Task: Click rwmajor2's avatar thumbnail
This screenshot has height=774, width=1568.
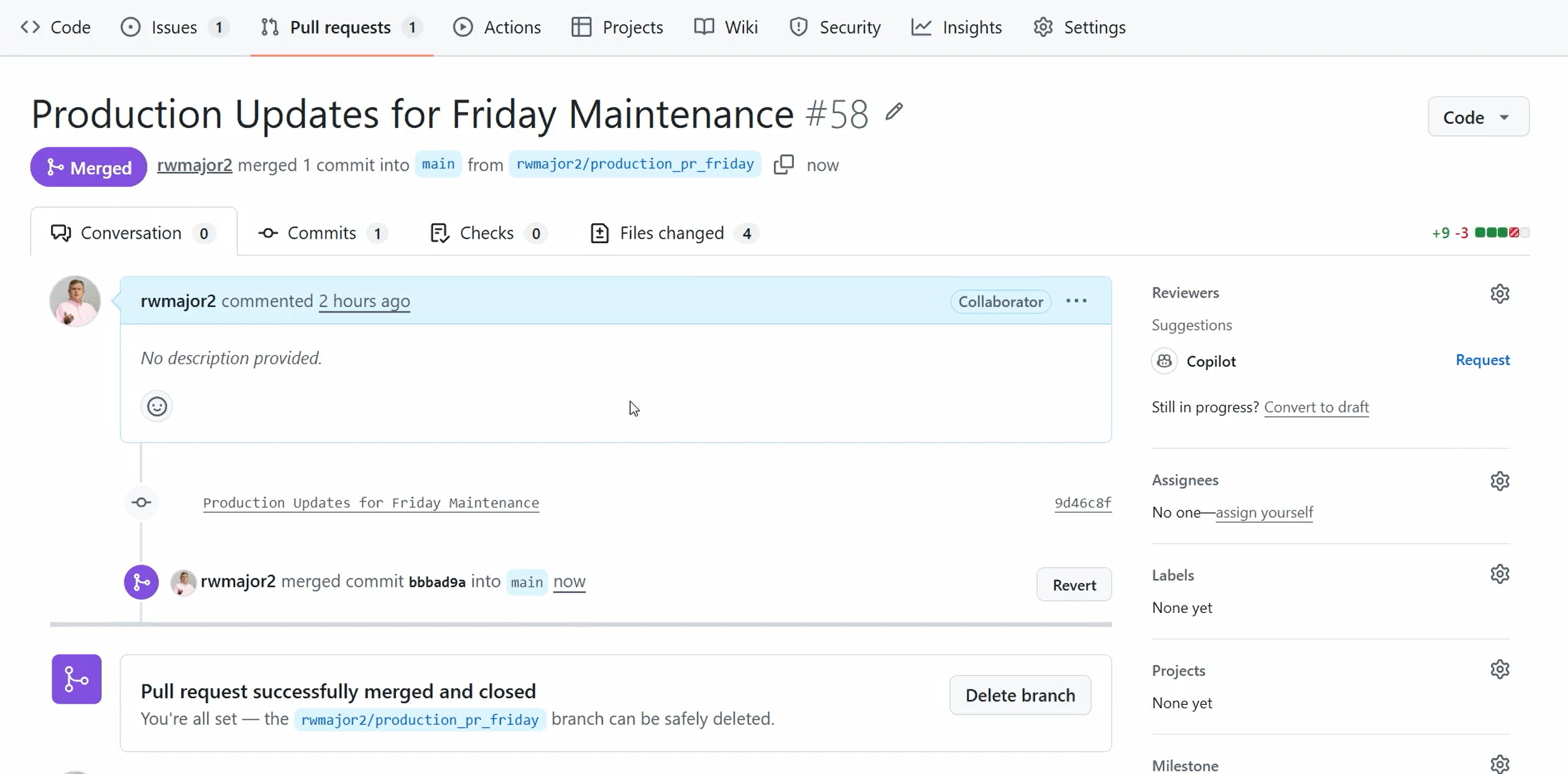Action: point(75,300)
